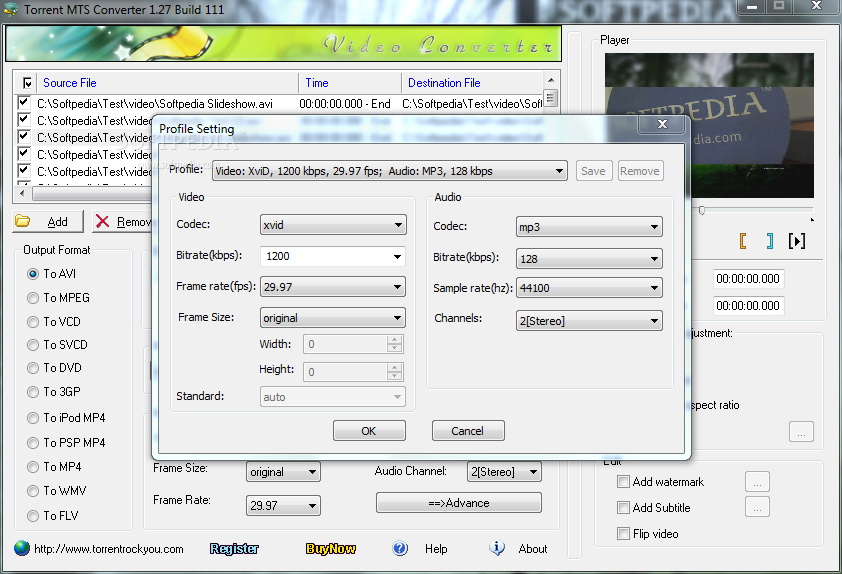Click the Source File column header
The height and width of the screenshot is (574, 842).
click(168, 83)
